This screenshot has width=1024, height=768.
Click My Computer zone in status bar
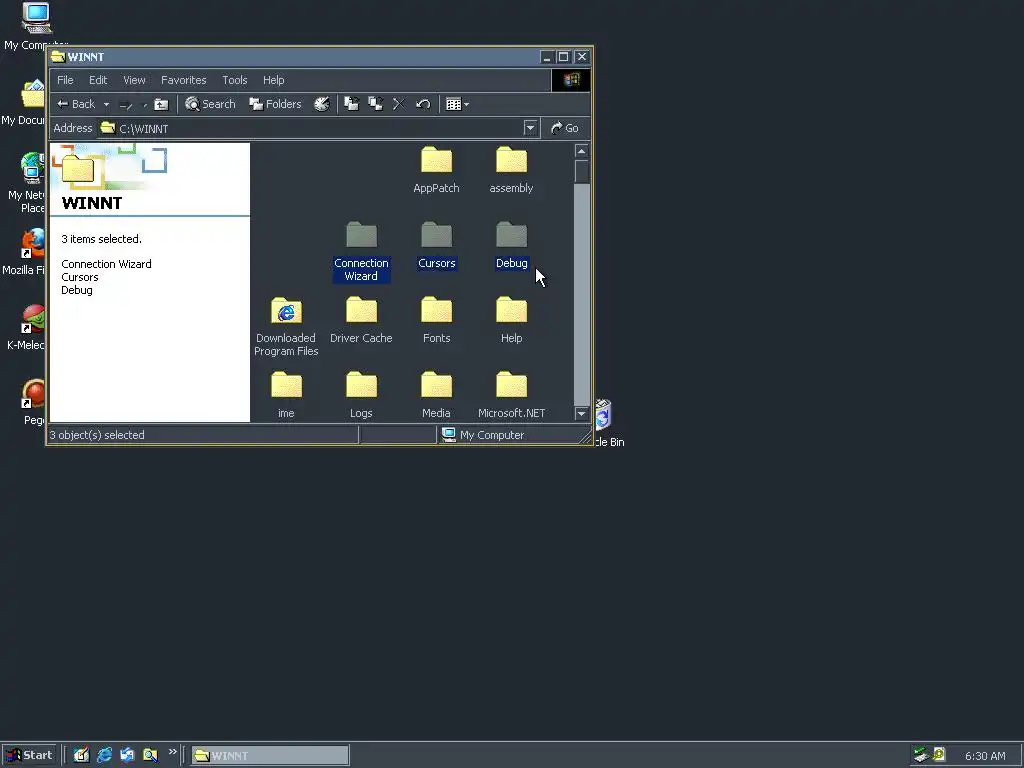pos(483,435)
